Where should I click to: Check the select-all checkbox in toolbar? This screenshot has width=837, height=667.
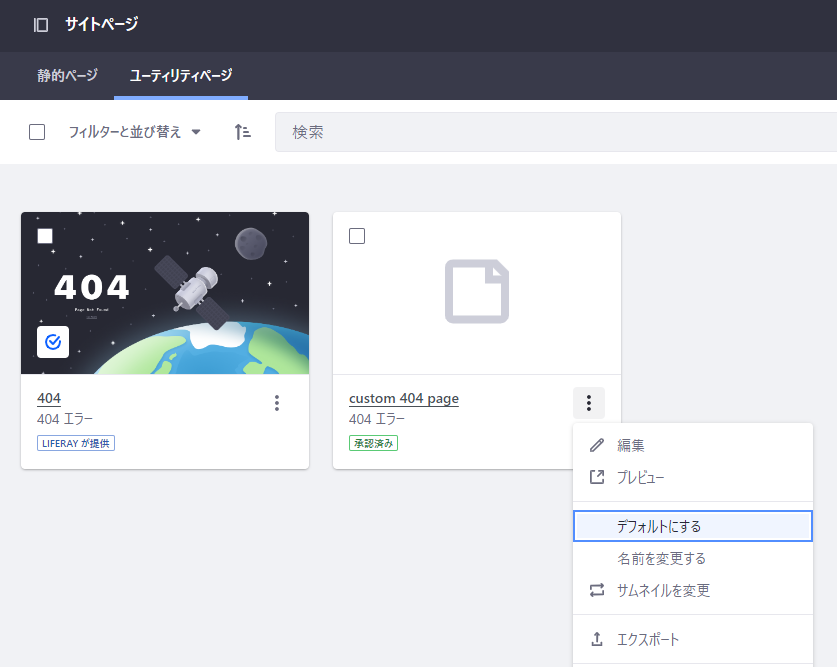click(37, 132)
